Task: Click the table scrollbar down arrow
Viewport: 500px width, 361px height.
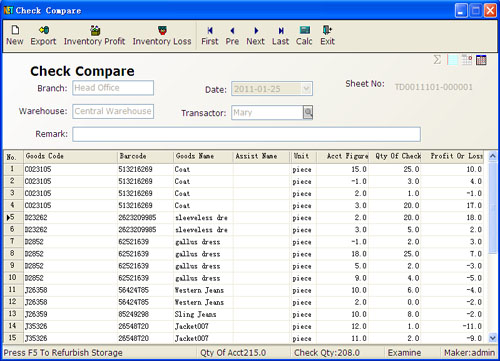Action: pyautogui.click(x=492, y=338)
